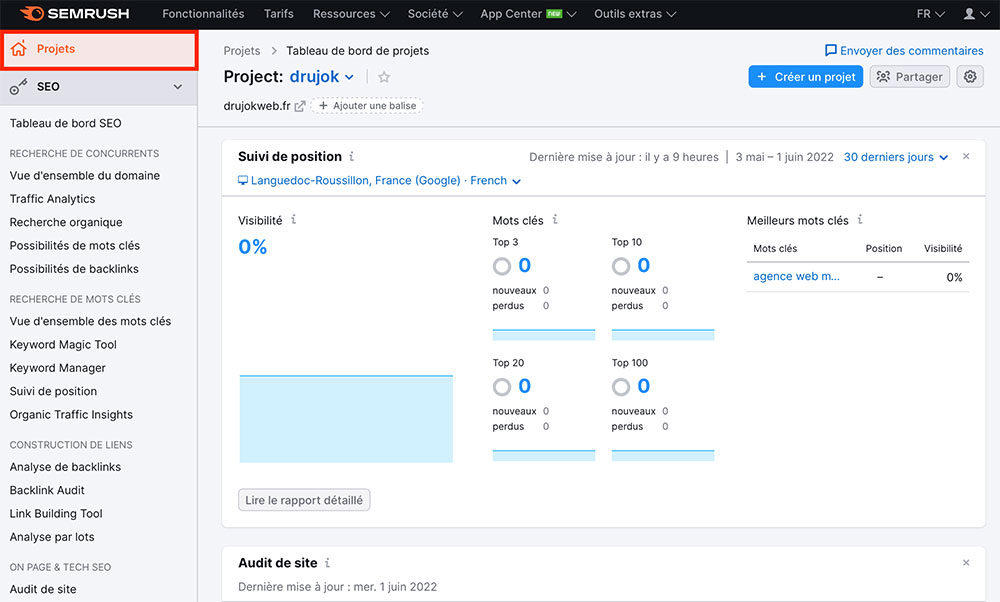Open Recherche organique in sidebar
Screen dimensions: 1000x602
66,222
